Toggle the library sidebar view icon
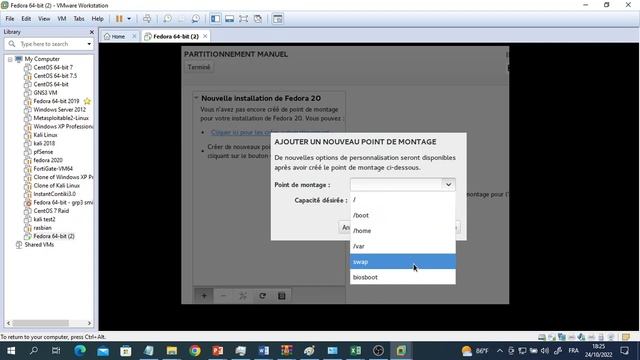 (216, 19)
